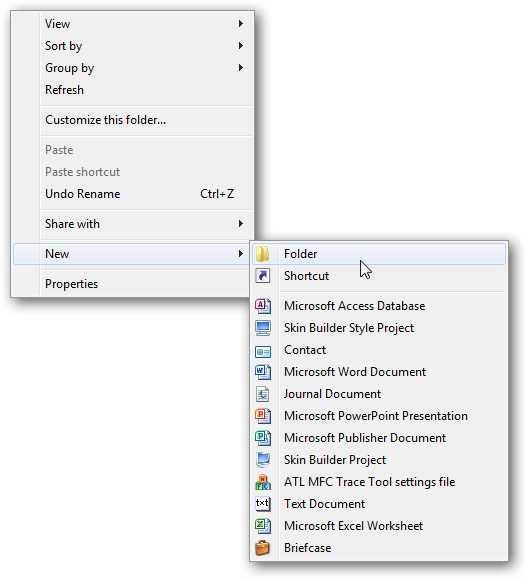Pick the 'Microsoft Publisher Document' label
Image resolution: width=527 pixels, height=580 pixels.
365,438
